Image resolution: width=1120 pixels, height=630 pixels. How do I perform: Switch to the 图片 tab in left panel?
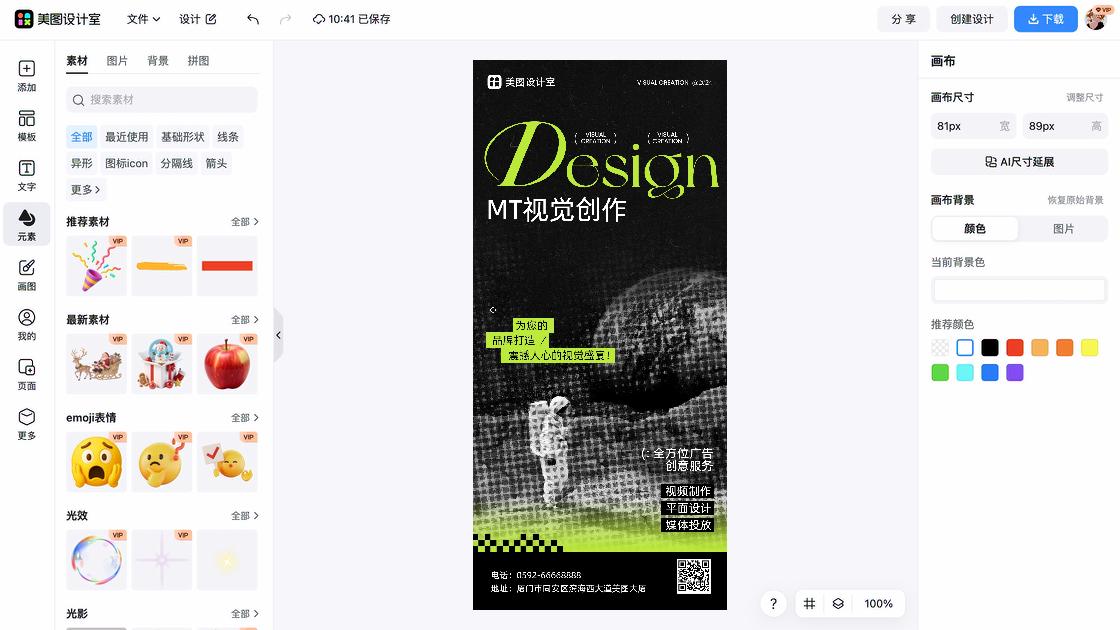pyautogui.click(x=117, y=61)
